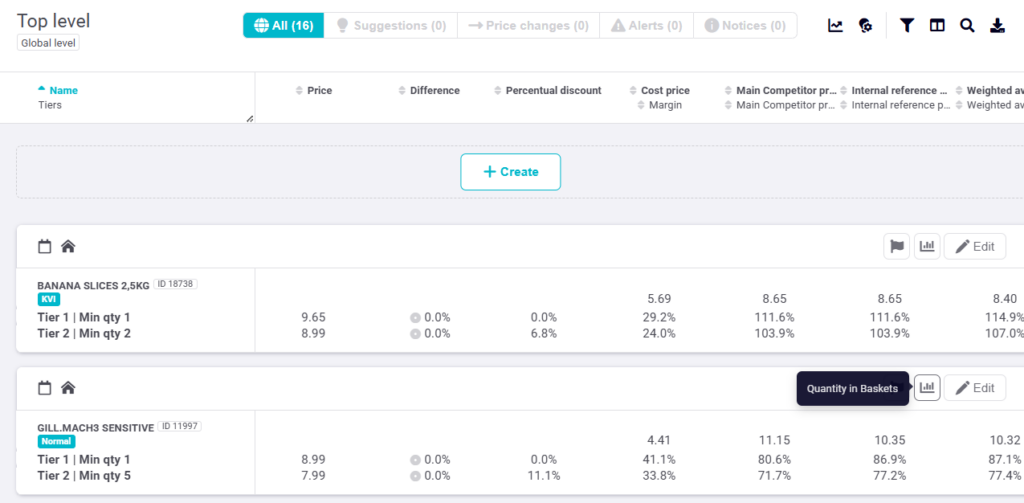Click the 33.8% margin value

click(659, 476)
